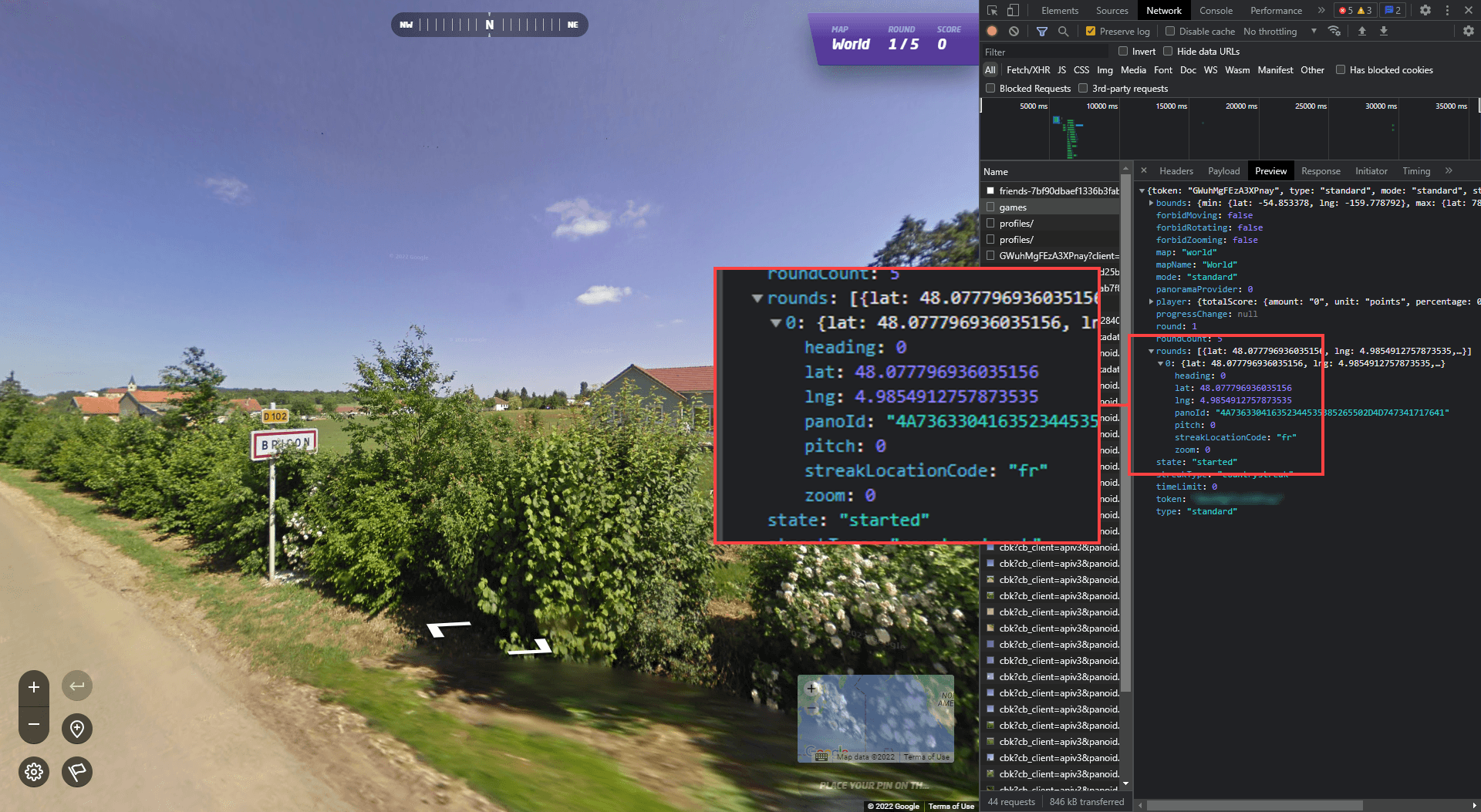Zoom out on street view
1481x812 pixels.
[34, 724]
